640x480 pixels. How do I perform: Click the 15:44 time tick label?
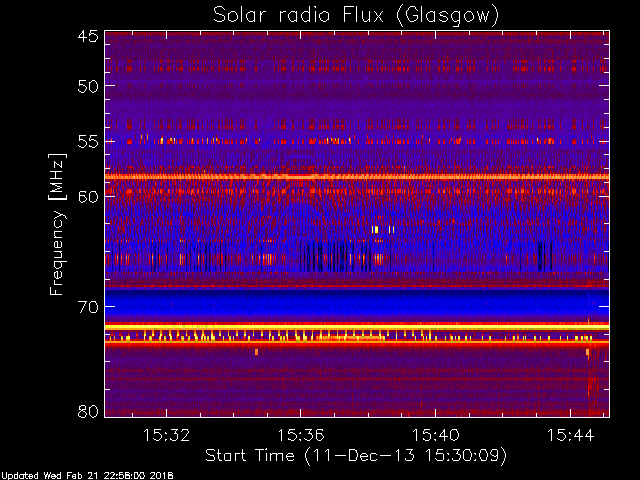coord(571,435)
